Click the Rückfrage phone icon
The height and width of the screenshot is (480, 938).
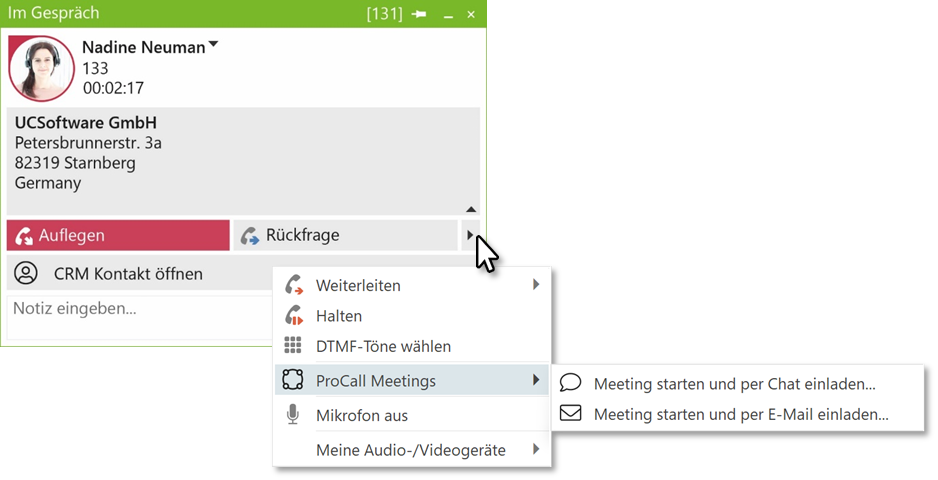(249, 236)
